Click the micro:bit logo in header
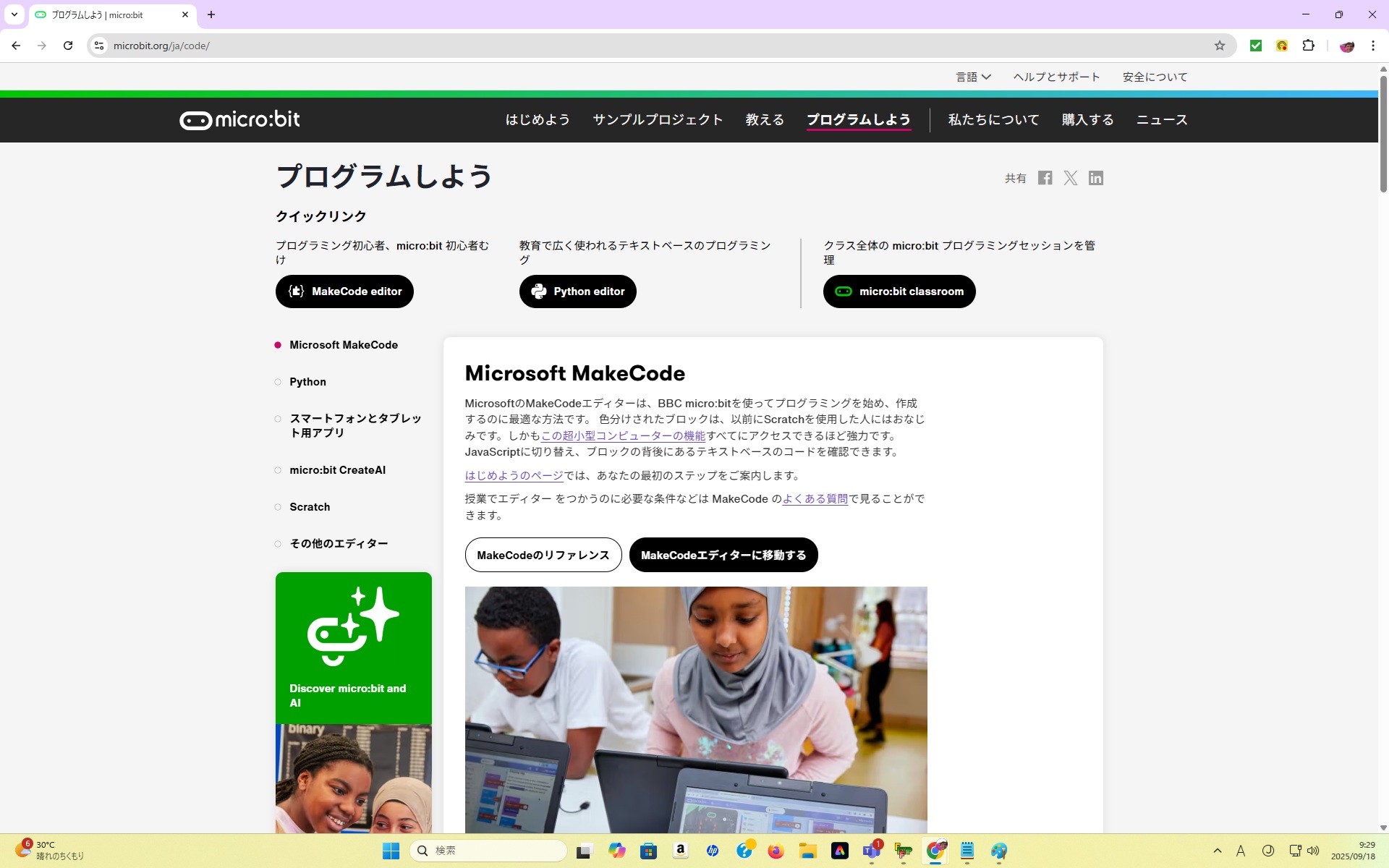This screenshot has height=868, width=1389. pos(239,120)
